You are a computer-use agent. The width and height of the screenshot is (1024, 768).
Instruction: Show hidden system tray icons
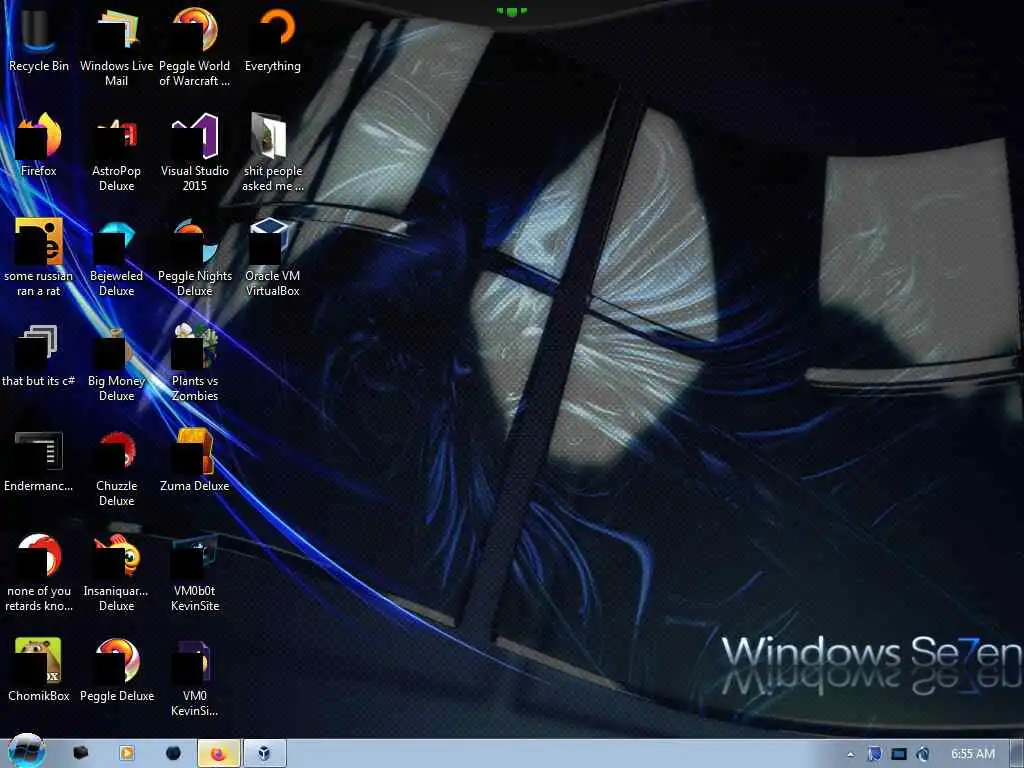pyautogui.click(x=850, y=754)
